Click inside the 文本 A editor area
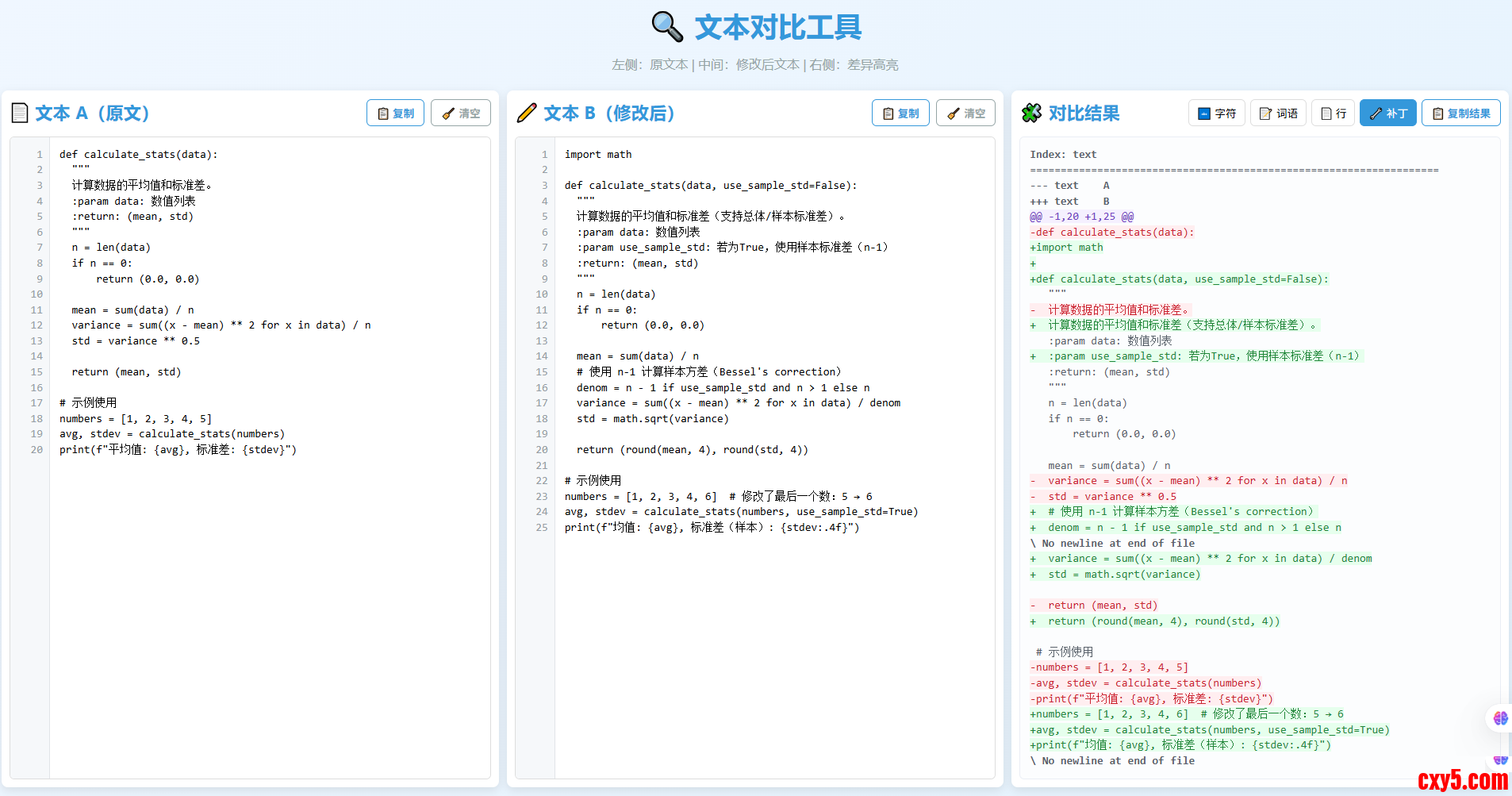Image resolution: width=1512 pixels, height=796 pixels. 270,595
